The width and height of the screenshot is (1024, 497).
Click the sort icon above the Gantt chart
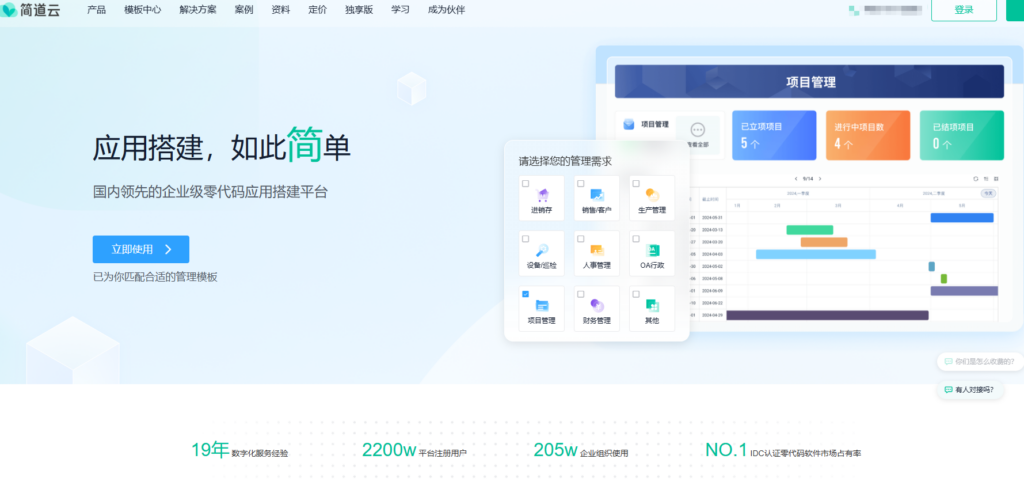(986, 178)
